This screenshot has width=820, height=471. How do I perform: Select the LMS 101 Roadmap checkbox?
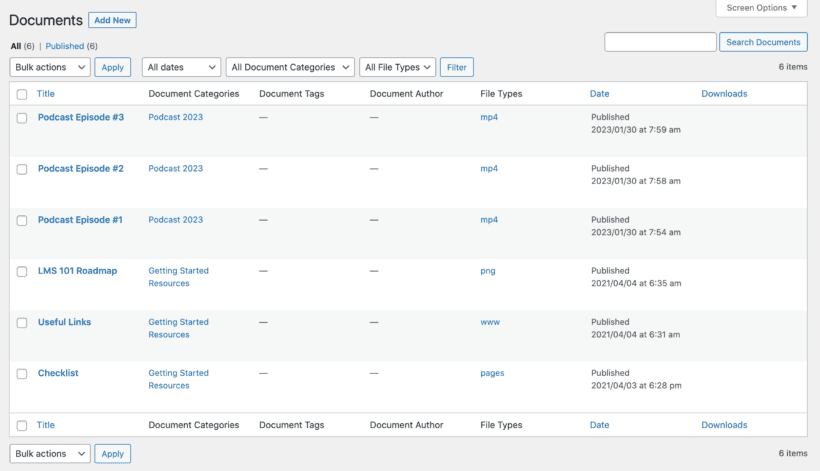22,271
